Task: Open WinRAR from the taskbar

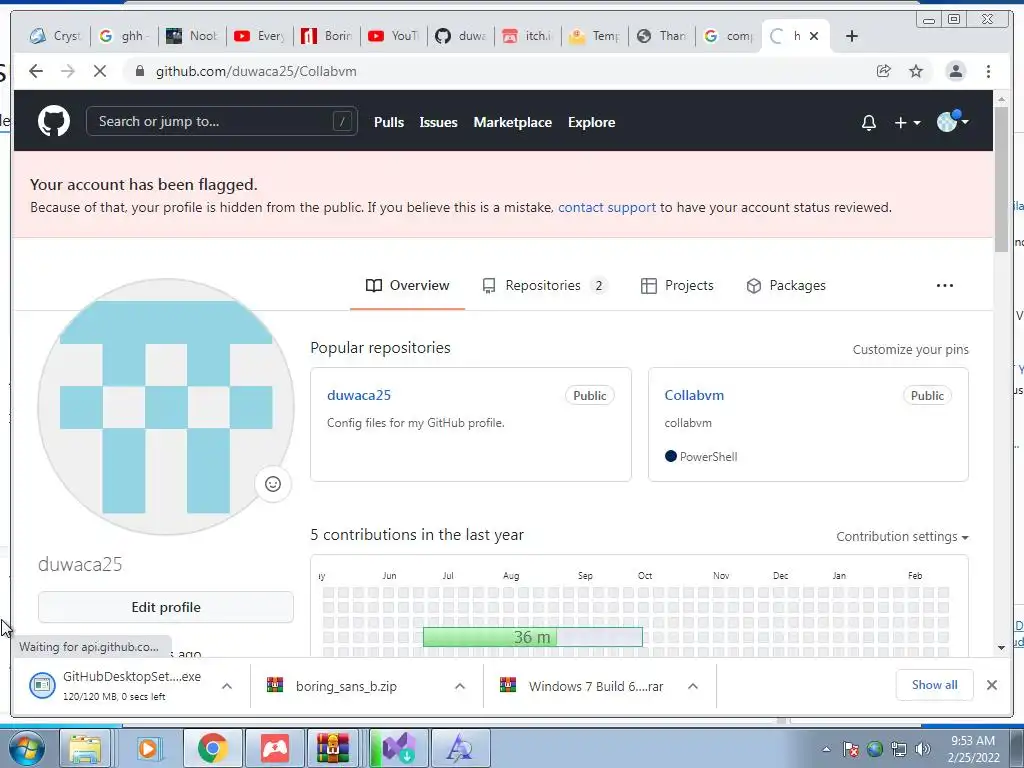Action: [333, 748]
